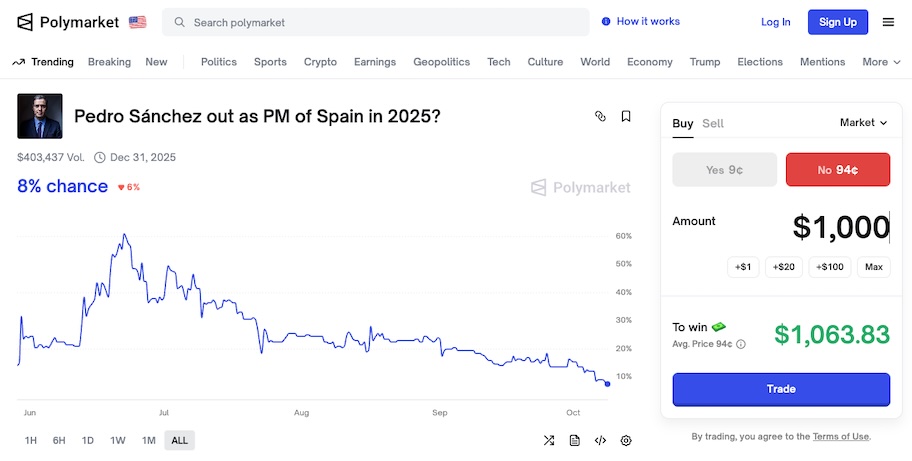This screenshot has width=912, height=461.
Task: Open the Politics category
Action: tap(219, 62)
